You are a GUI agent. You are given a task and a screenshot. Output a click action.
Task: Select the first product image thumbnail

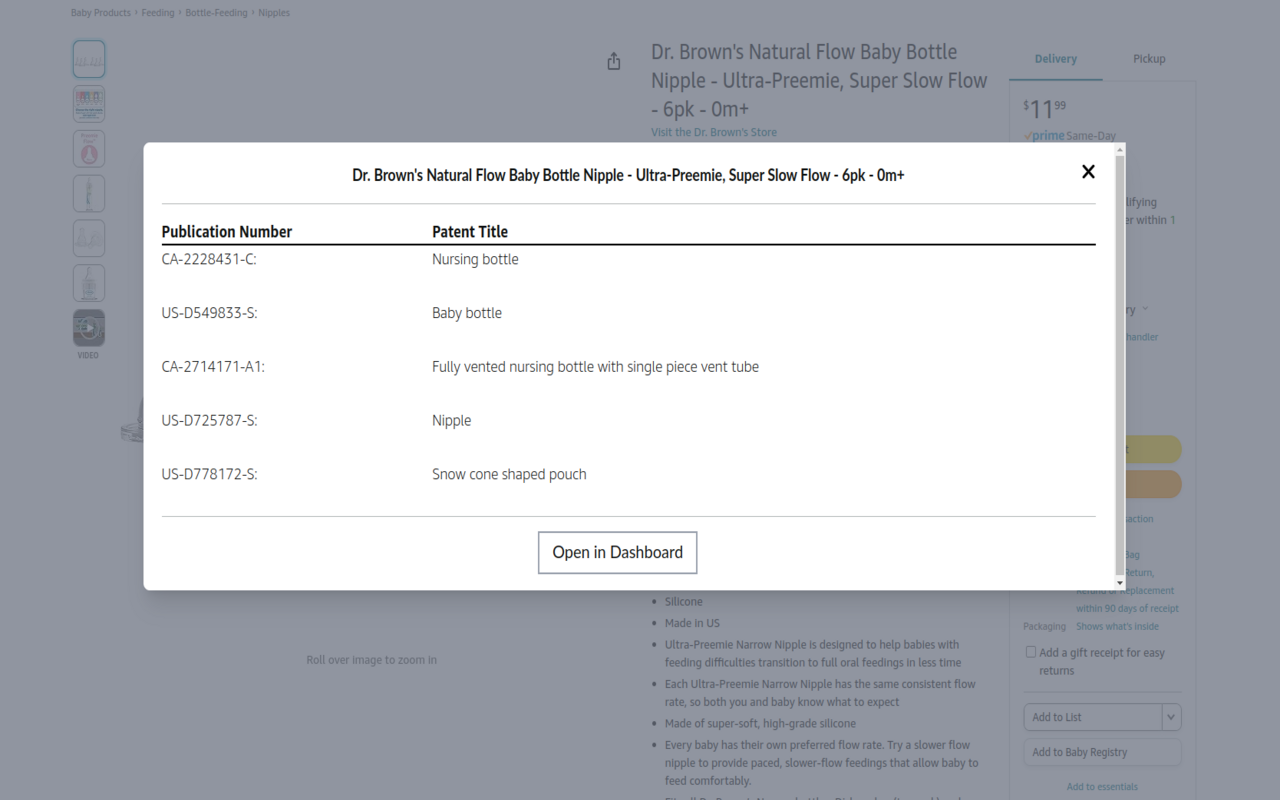(89, 59)
